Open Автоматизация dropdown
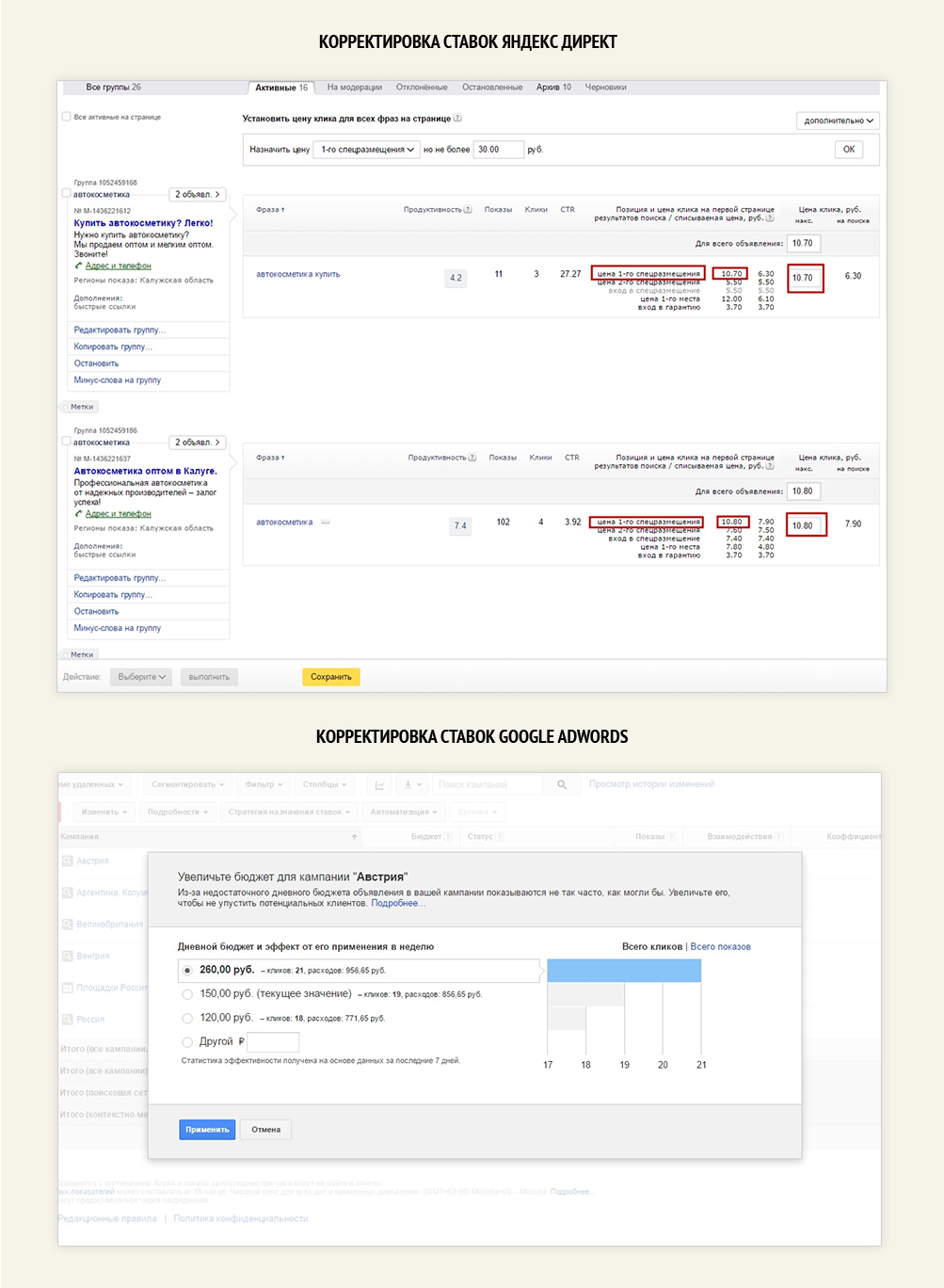This screenshot has height=1288, width=944. tap(404, 812)
